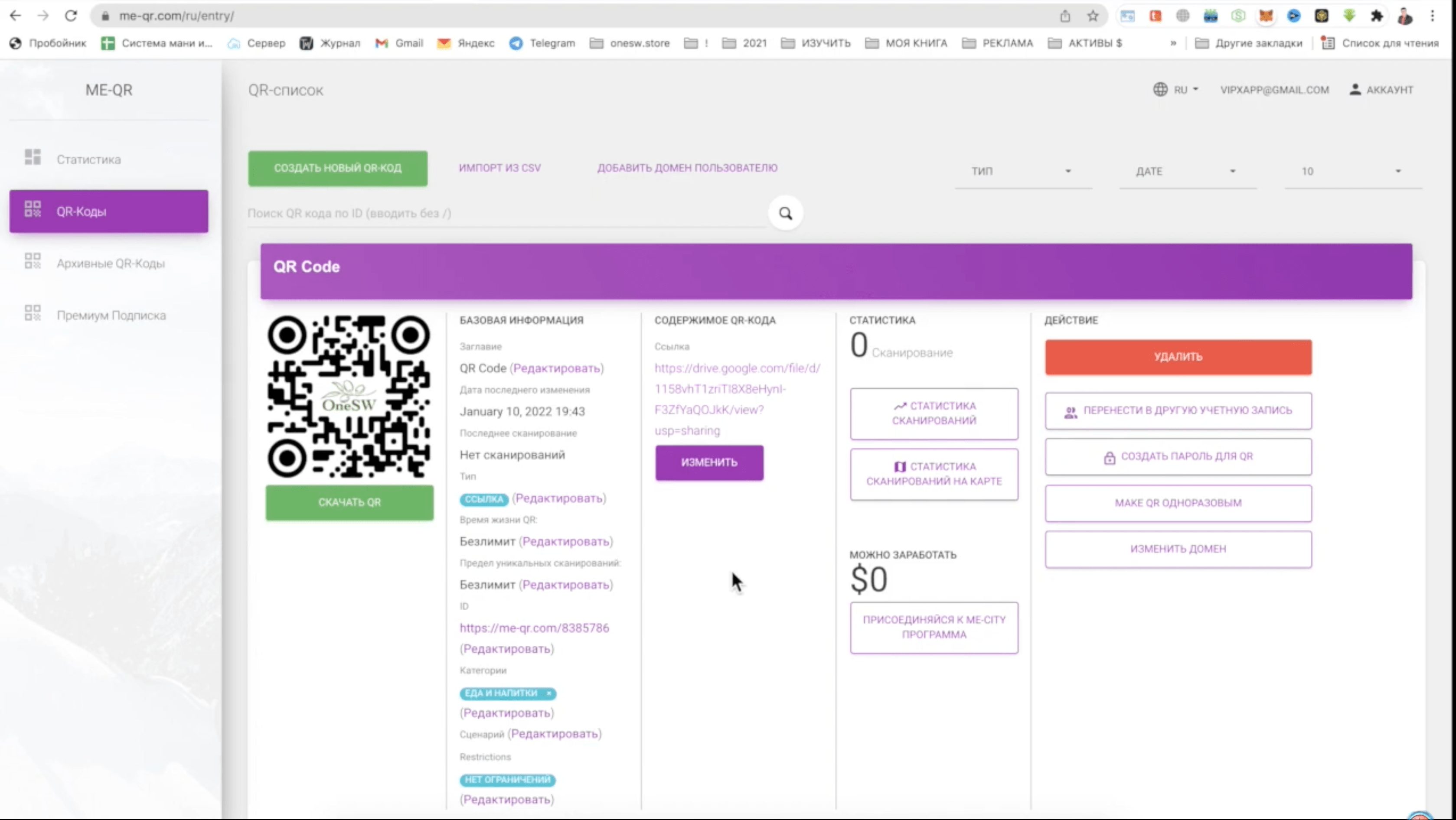Open the Яндекс bookmark
1456x820 pixels.
pos(466,43)
